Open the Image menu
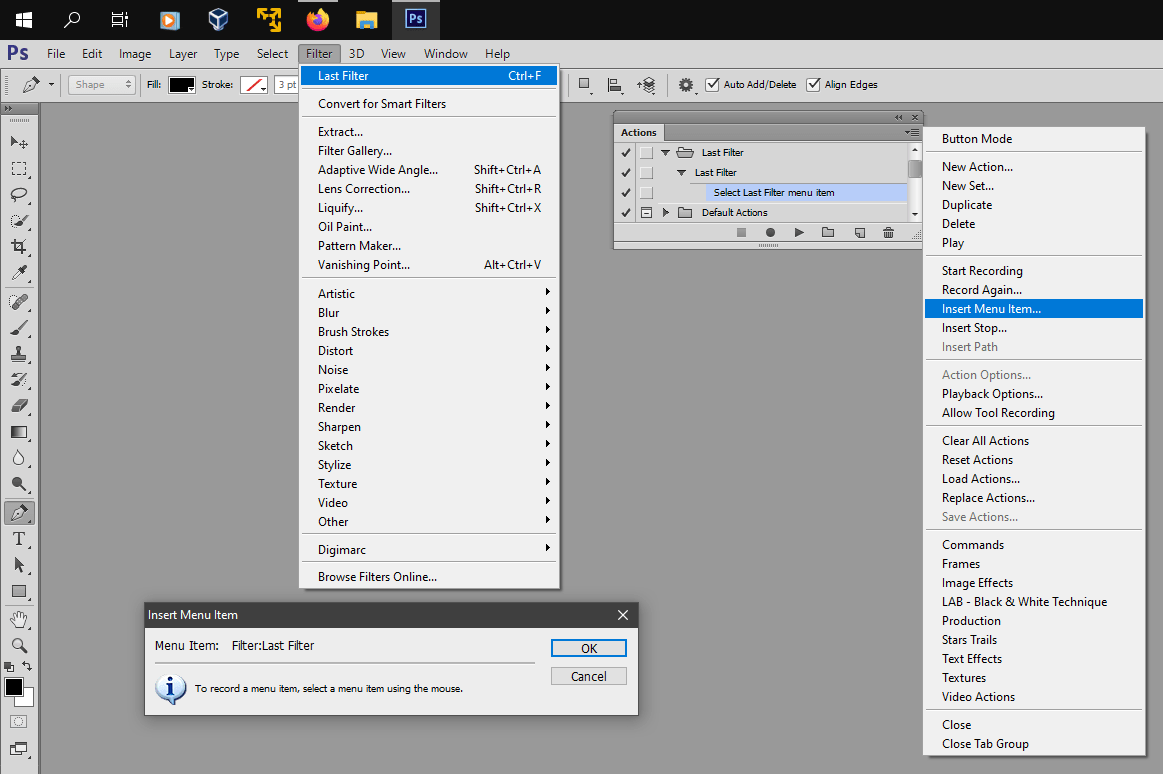This screenshot has height=774, width=1163. tap(135, 54)
